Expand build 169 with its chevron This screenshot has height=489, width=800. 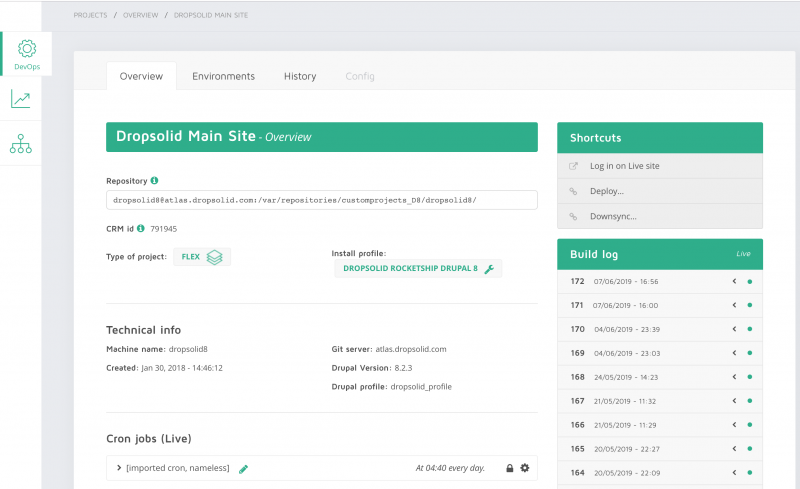(734, 353)
